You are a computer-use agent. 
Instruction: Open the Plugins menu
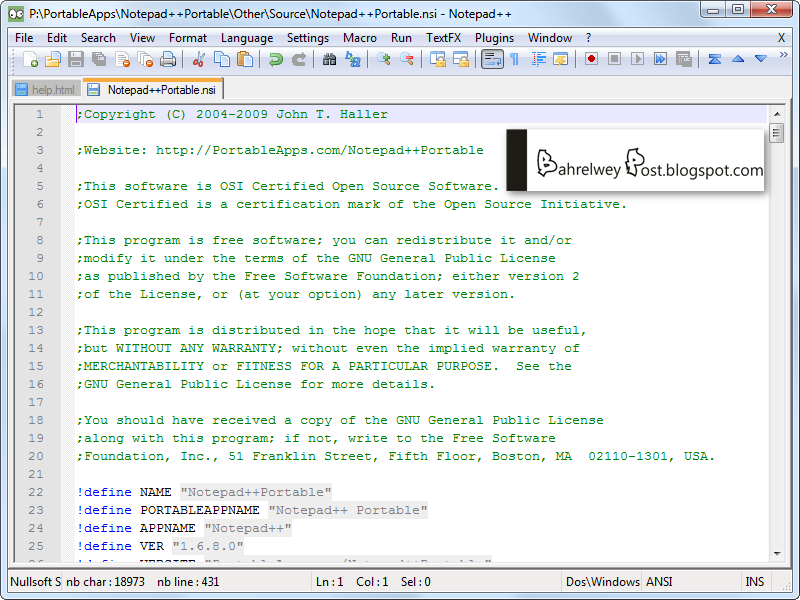tap(494, 38)
